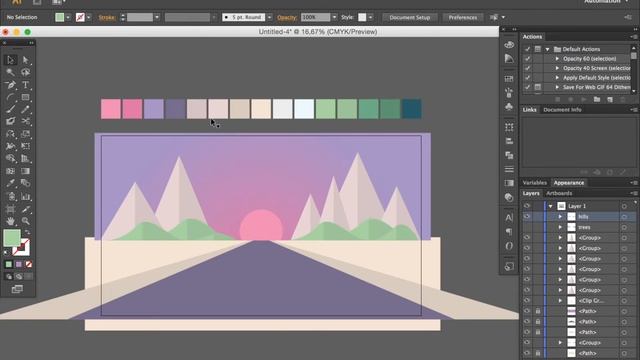Open the Opacity value dropdown
The width and height of the screenshot is (640, 360).
tap(334, 17)
